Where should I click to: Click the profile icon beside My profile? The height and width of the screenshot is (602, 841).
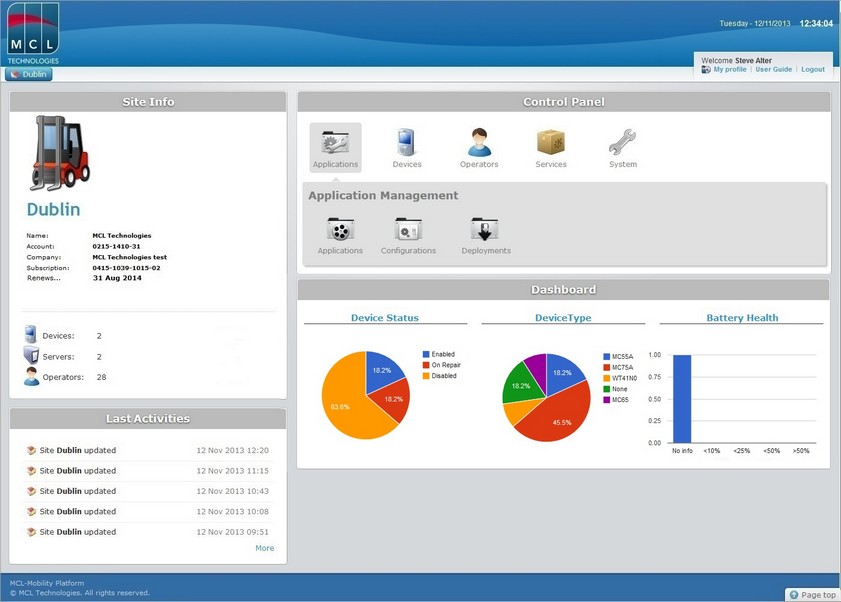pyautogui.click(x=706, y=70)
